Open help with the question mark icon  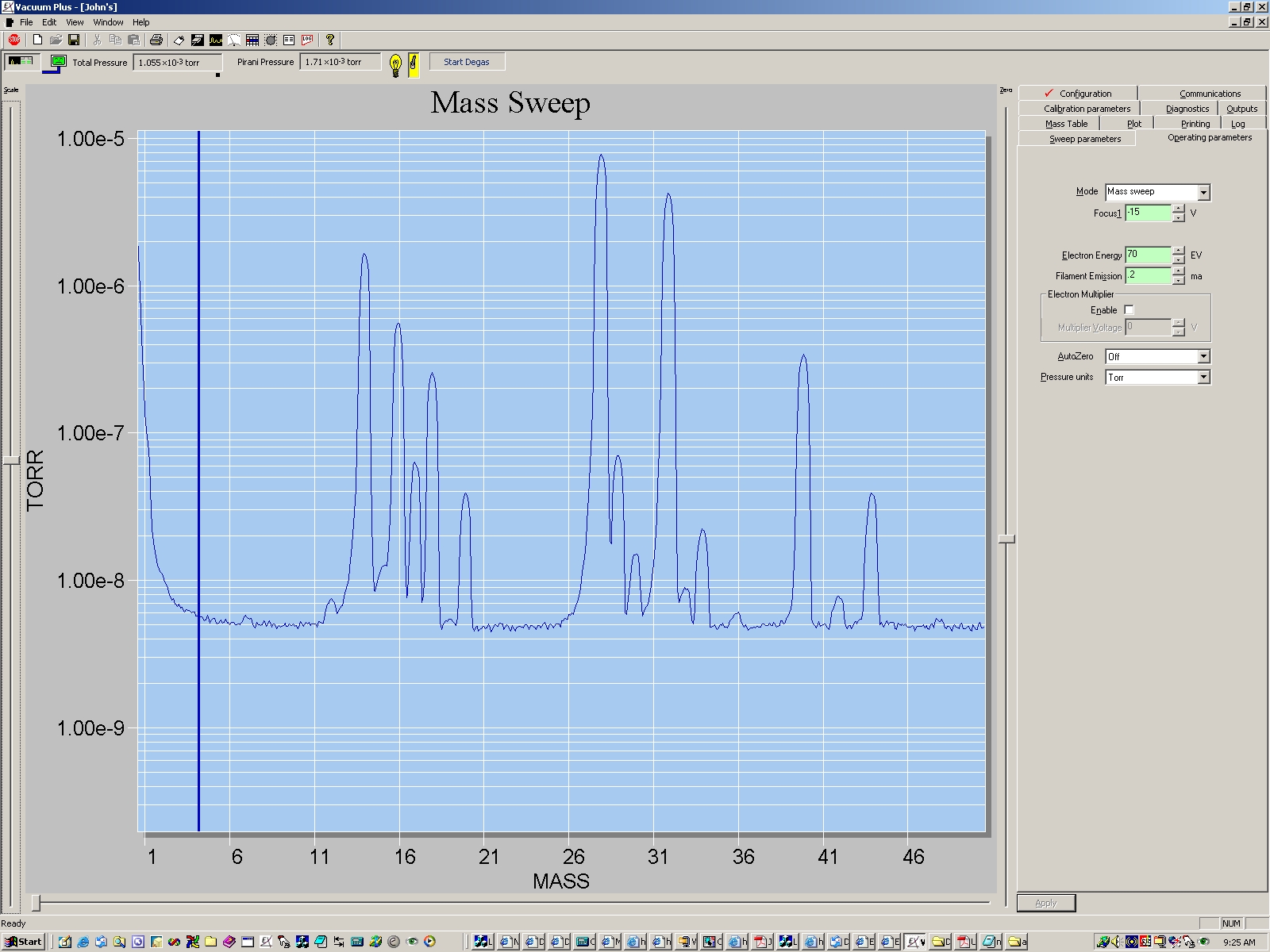coord(330,40)
